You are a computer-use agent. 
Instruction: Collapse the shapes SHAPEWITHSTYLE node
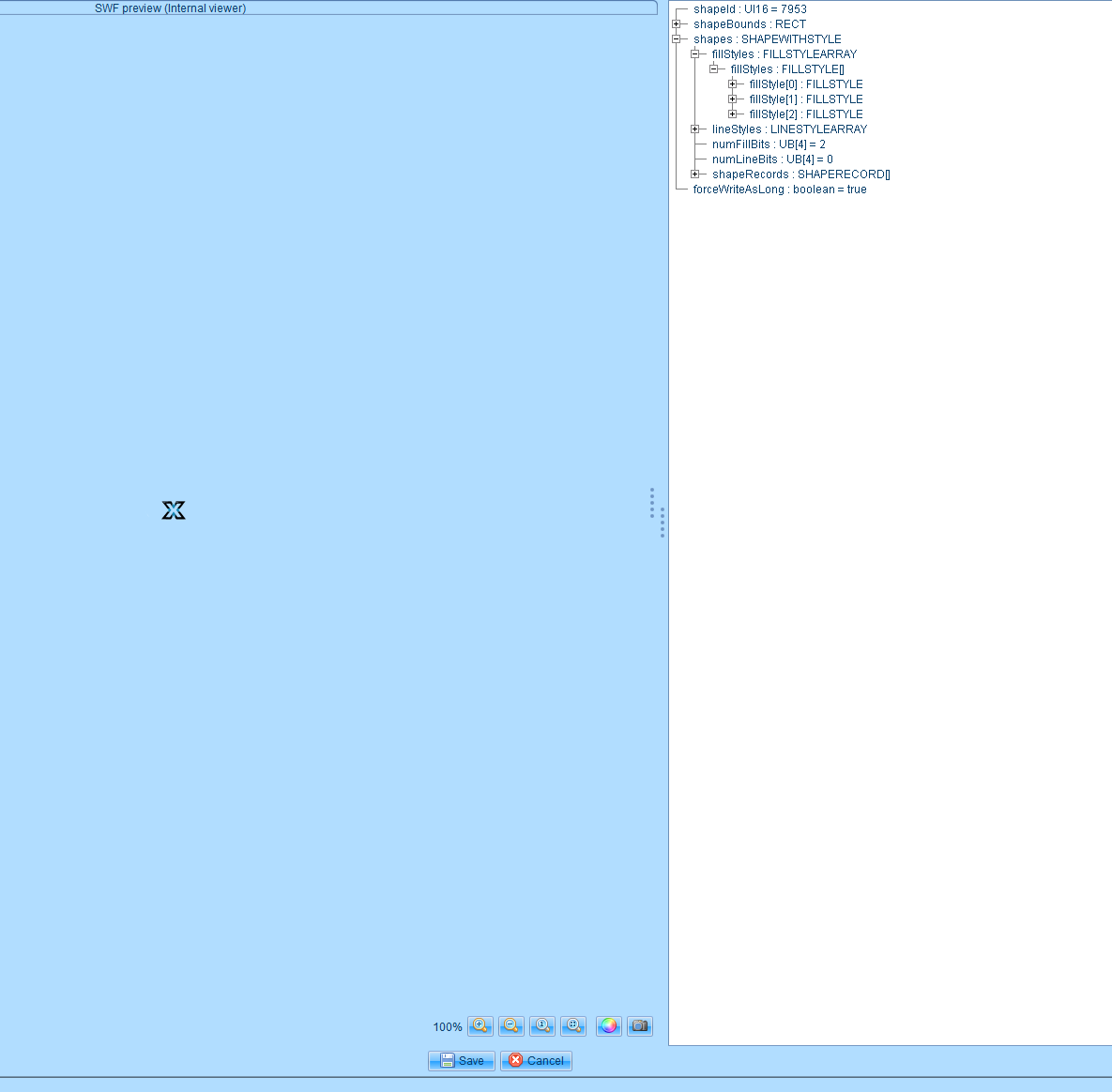(676, 39)
